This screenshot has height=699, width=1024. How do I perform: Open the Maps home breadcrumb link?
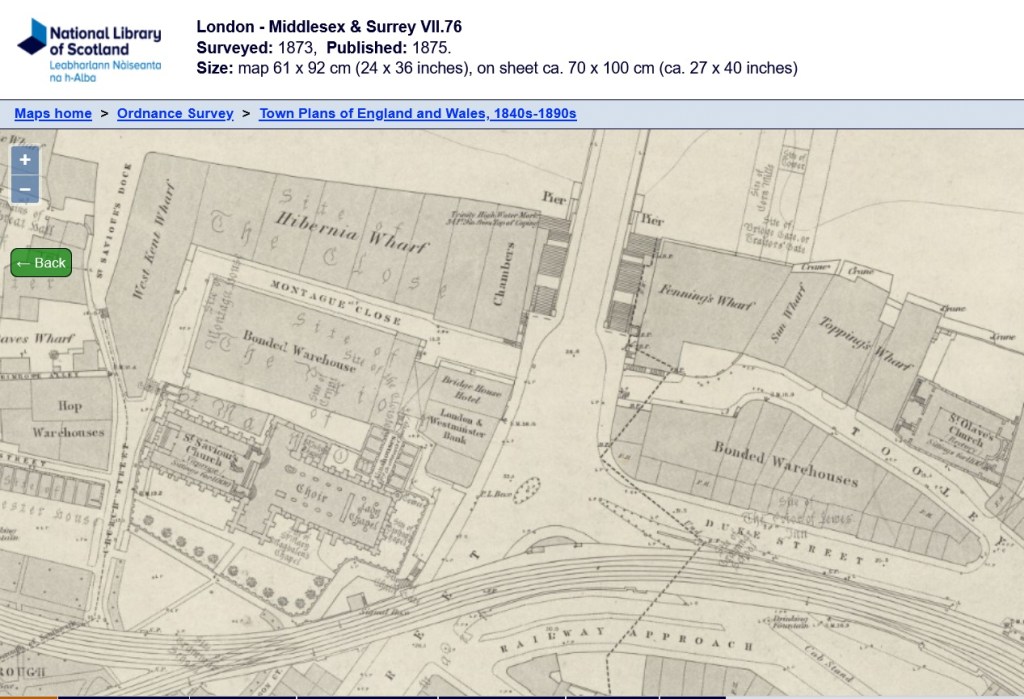(x=53, y=114)
